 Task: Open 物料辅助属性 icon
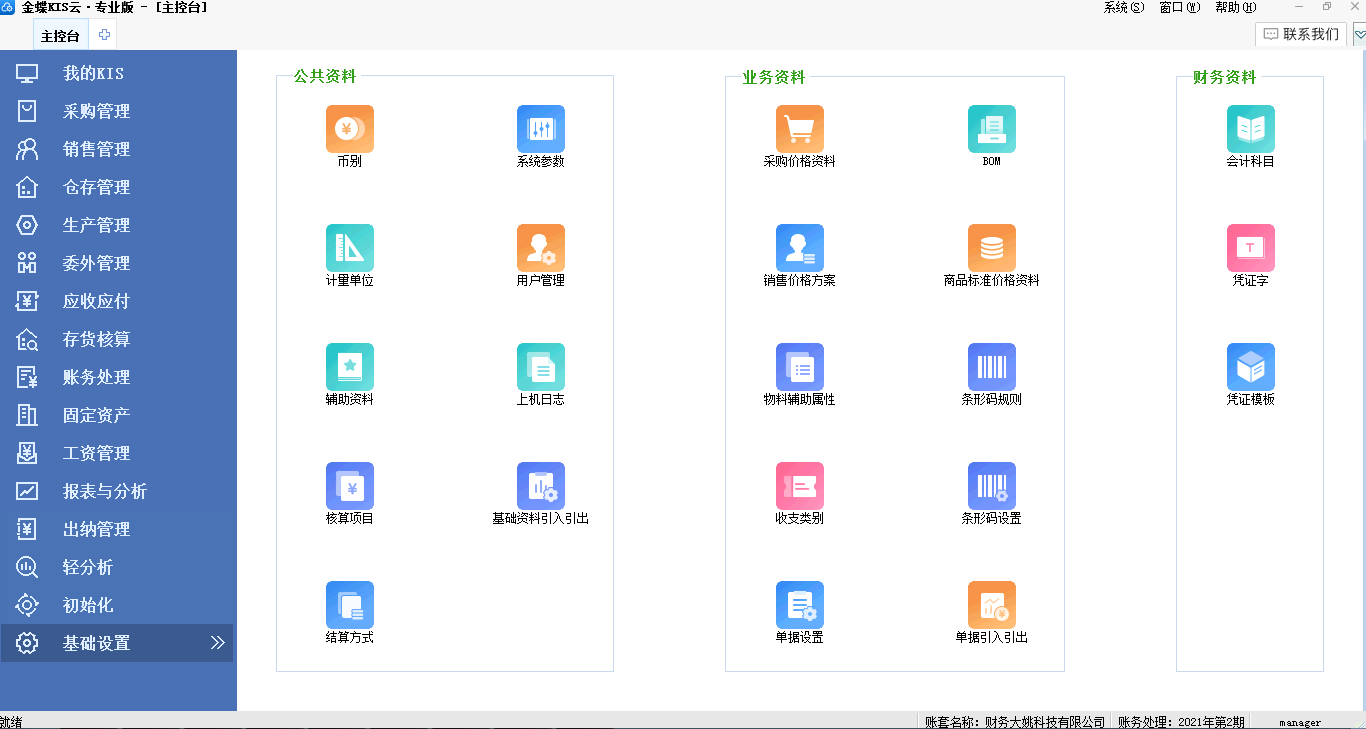click(800, 367)
